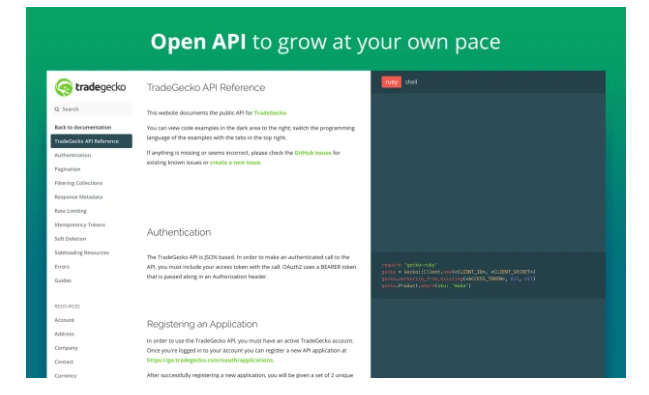The width and height of the screenshot is (649, 395).
Task: Select Idempotency Tokens sidebar item
Action: click(80, 225)
